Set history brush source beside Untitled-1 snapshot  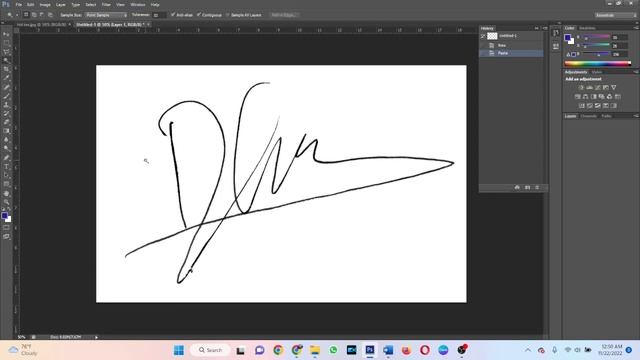pos(483,36)
